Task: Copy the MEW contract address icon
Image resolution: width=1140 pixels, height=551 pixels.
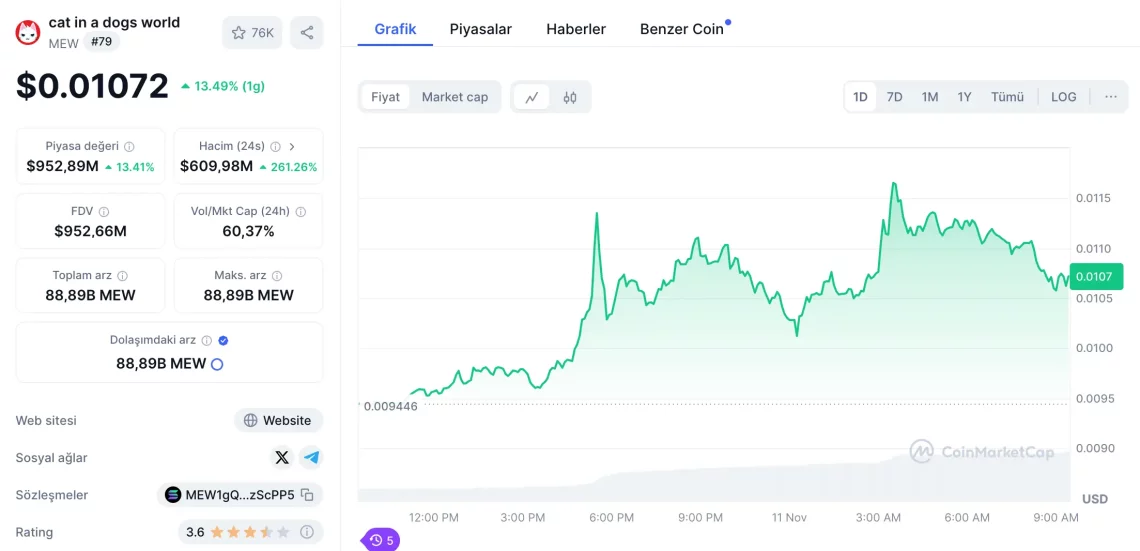Action: pos(307,494)
